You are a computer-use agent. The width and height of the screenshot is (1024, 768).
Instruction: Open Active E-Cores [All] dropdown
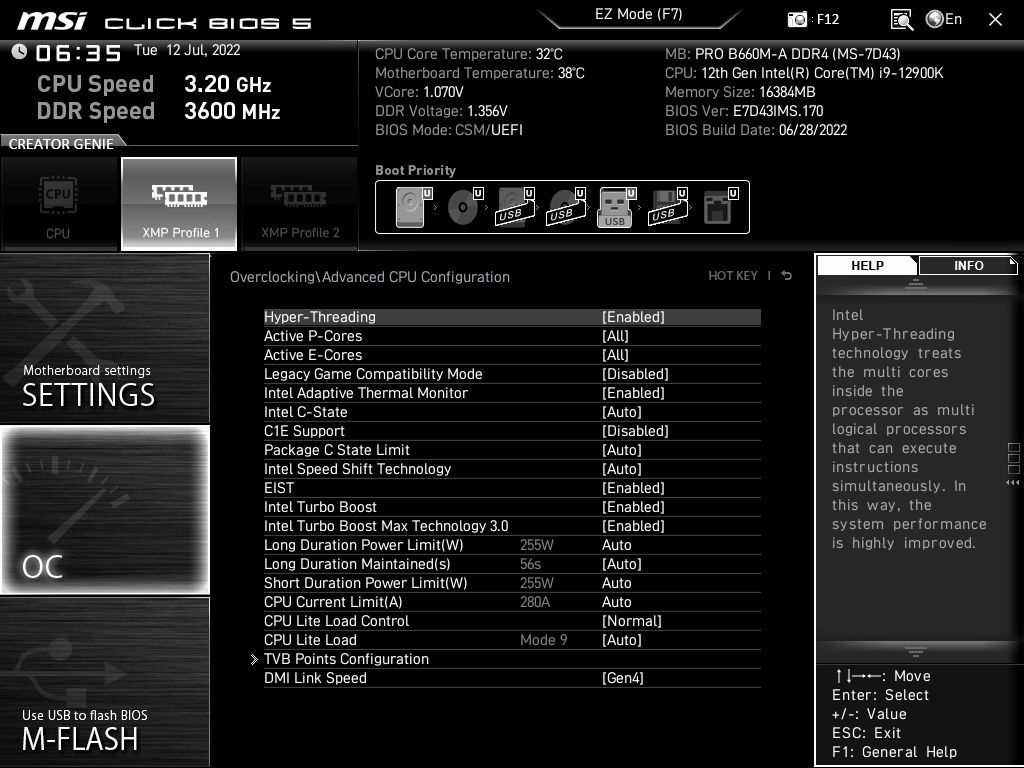point(615,355)
